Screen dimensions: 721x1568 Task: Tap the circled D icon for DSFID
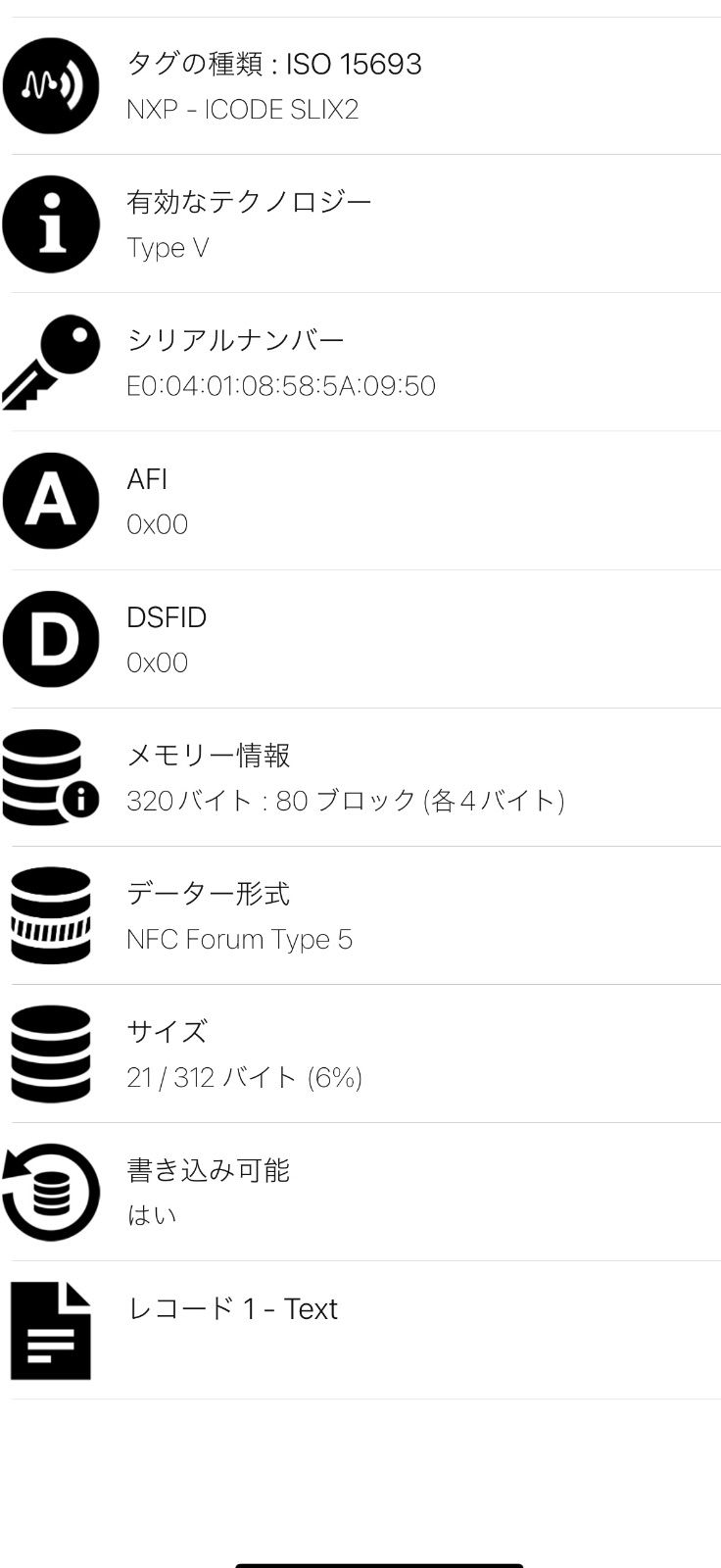[51, 639]
